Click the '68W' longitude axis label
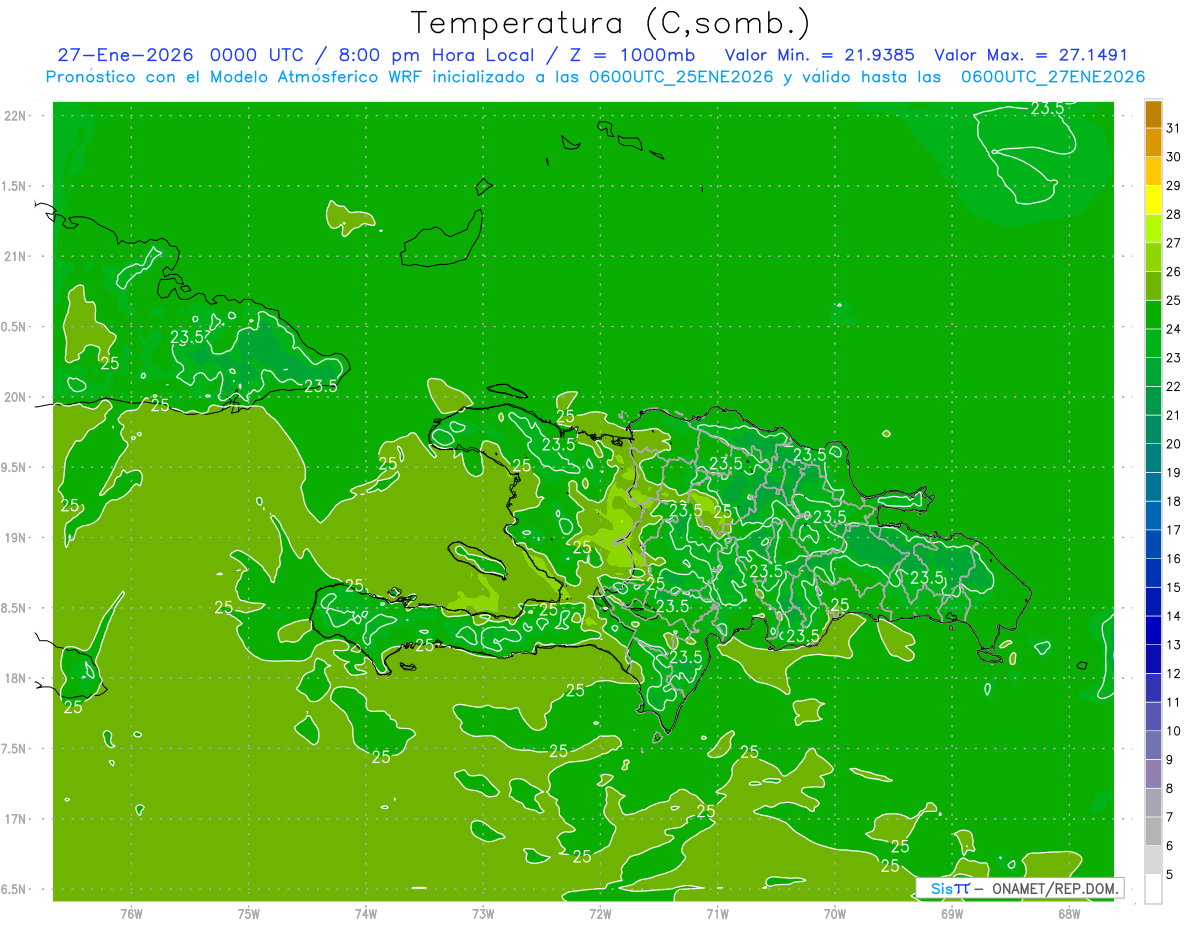 (1069, 913)
